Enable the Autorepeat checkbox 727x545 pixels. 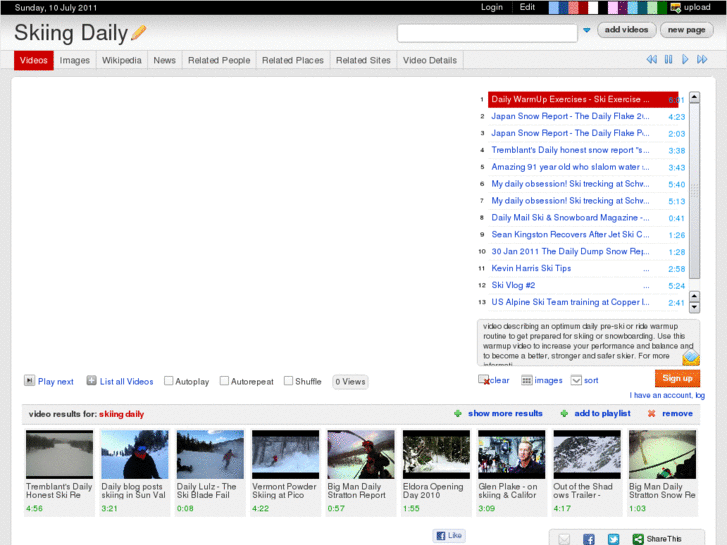[x=224, y=381]
